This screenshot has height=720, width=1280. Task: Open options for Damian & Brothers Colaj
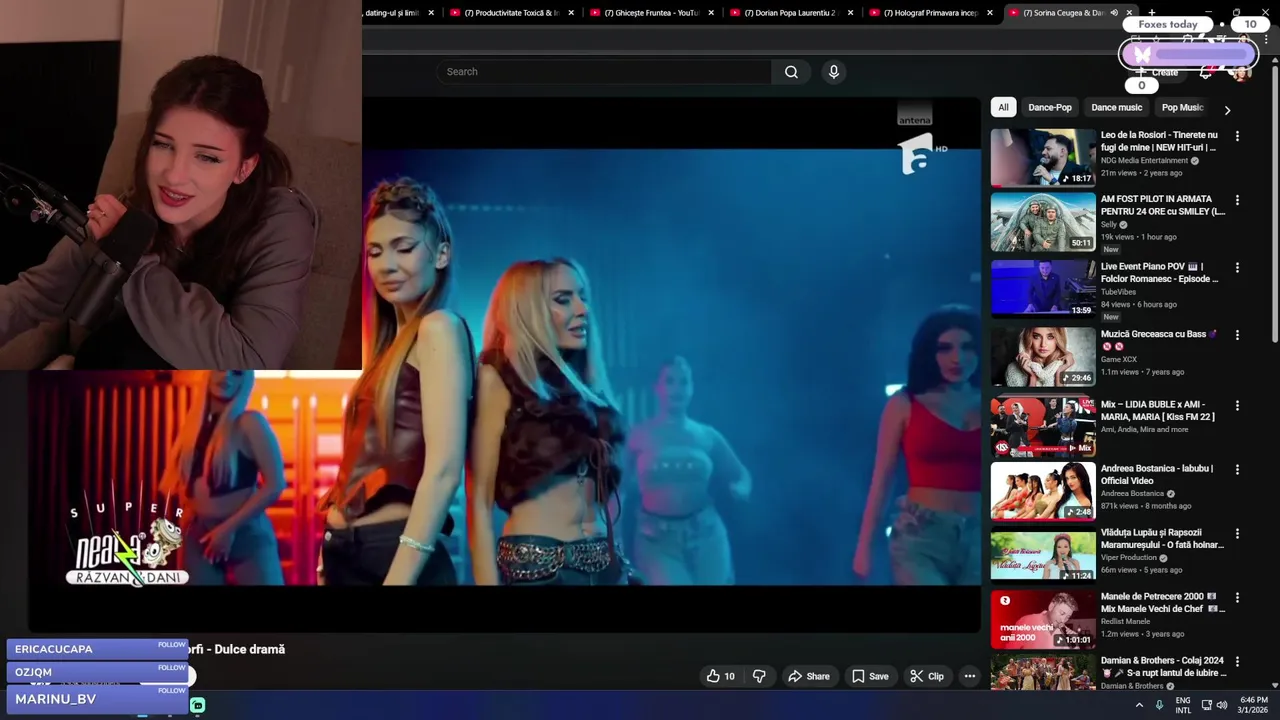(1237, 662)
